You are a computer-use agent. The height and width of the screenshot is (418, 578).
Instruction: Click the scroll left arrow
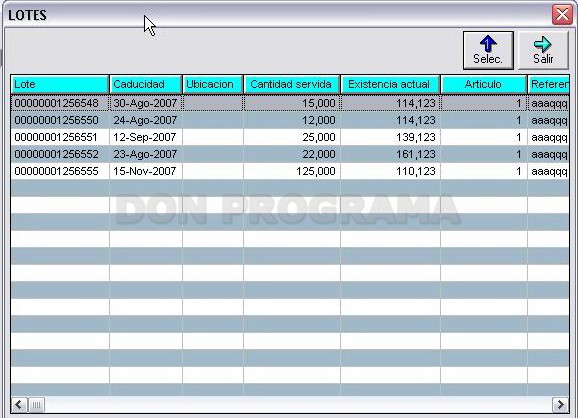coord(19,405)
